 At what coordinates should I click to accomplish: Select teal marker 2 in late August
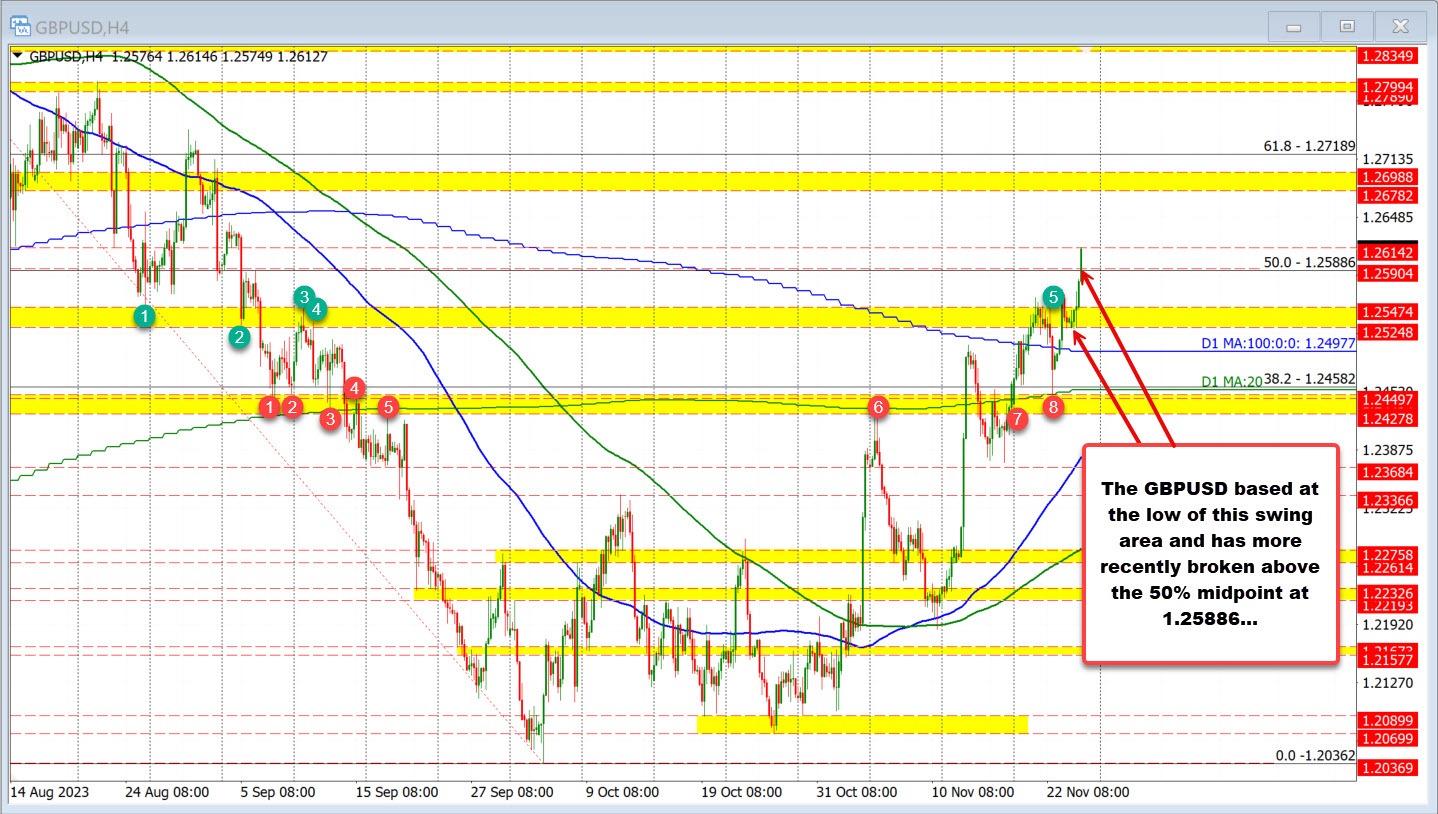(238, 338)
